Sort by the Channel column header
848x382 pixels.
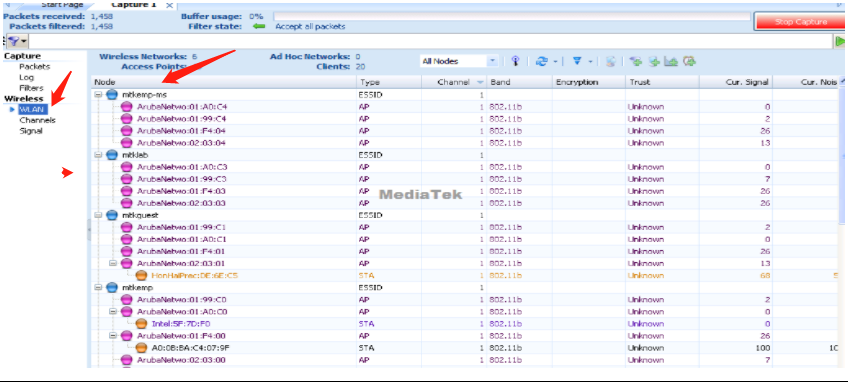(x=454, y=82)
